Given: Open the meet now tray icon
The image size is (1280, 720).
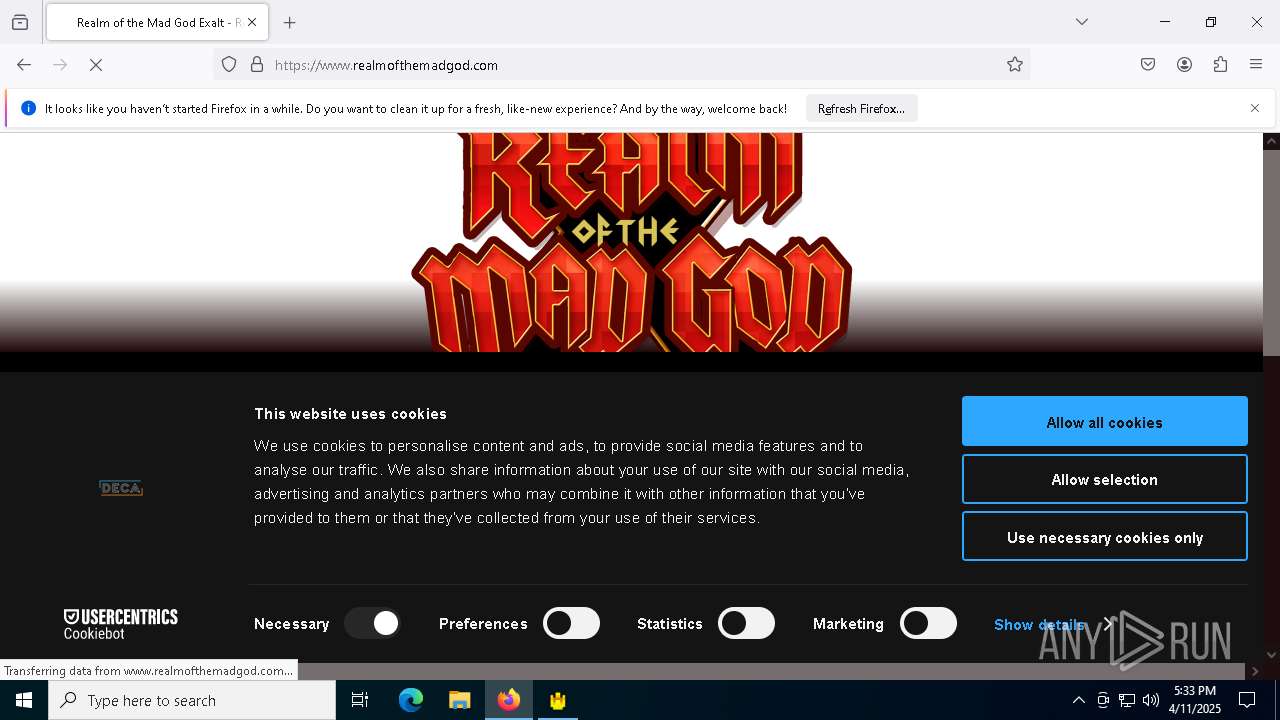Looking at the screenshot, I should 1103,700.
